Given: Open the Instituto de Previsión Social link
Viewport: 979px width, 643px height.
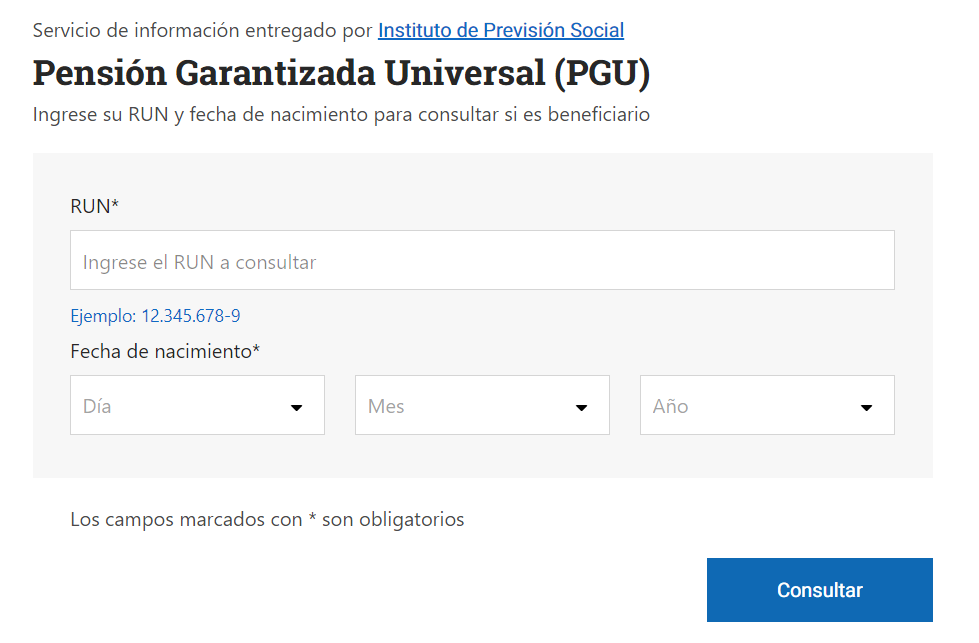Looking at the screenshot, I should (500, 30).
